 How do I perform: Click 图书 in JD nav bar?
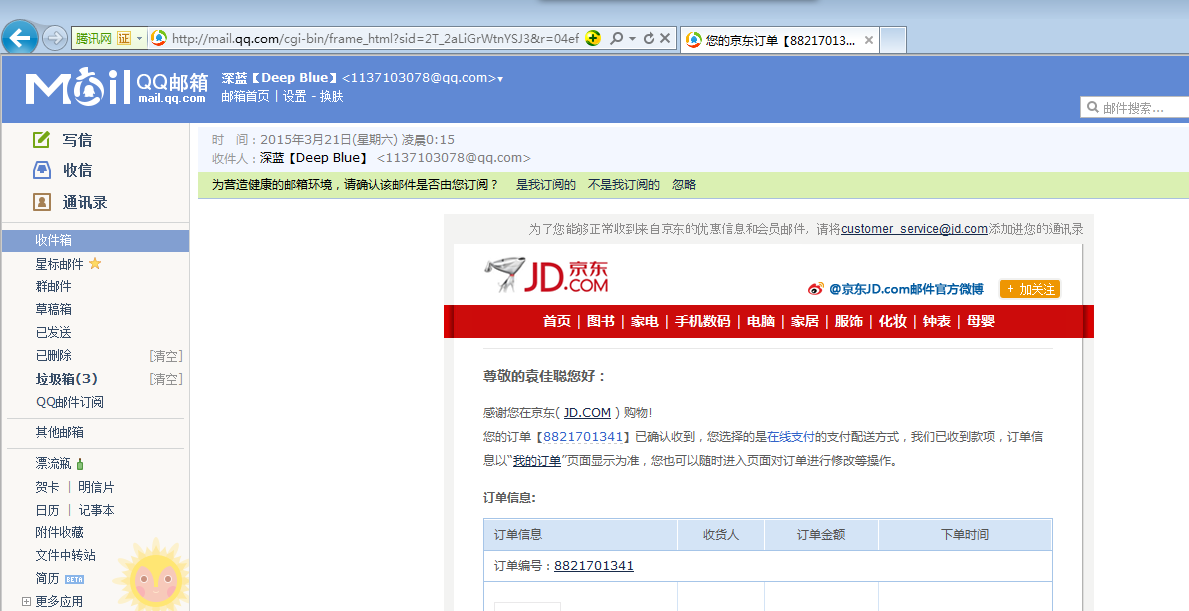[601, 321]
